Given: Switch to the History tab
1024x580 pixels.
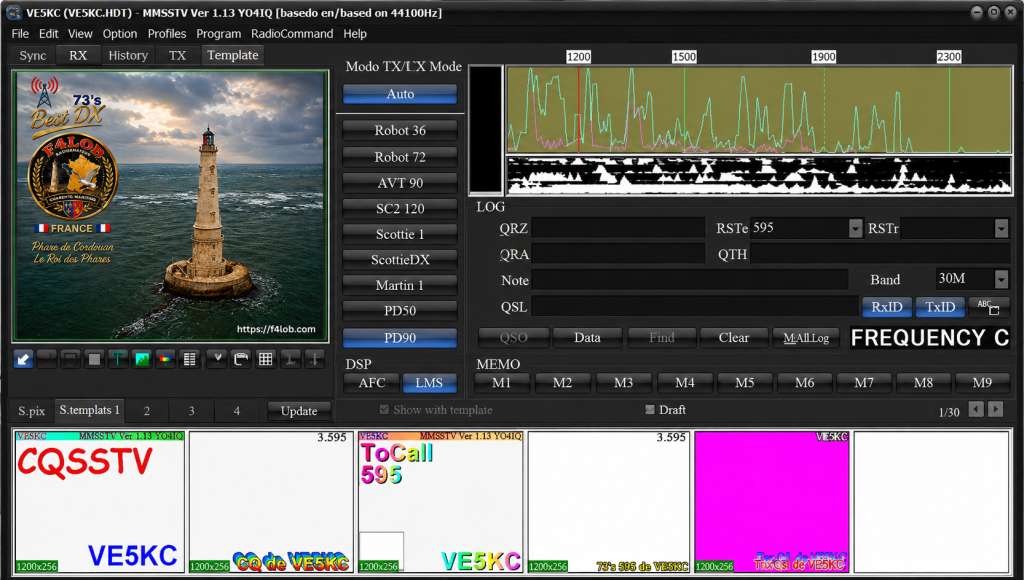Looking at the screenshot, I should (128, 56).
